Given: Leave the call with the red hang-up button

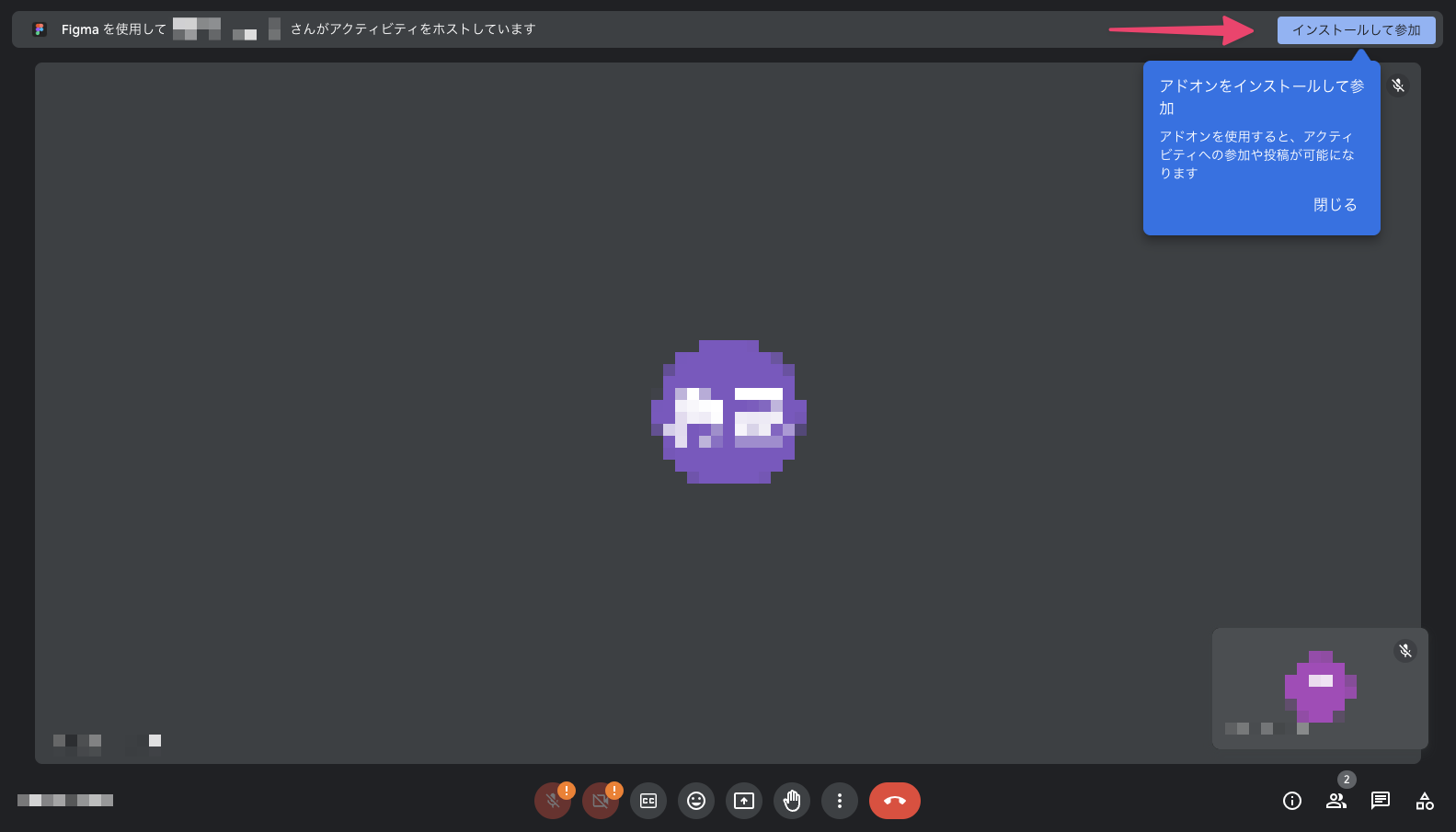Looking at the screenshot, I should [x=894, y=801].
